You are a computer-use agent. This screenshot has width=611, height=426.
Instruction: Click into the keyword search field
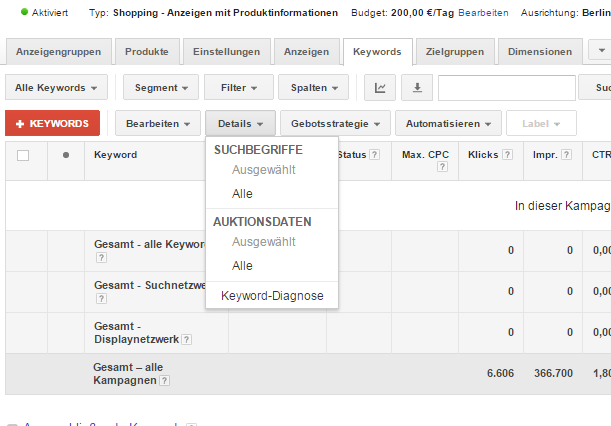click(507, 88)
